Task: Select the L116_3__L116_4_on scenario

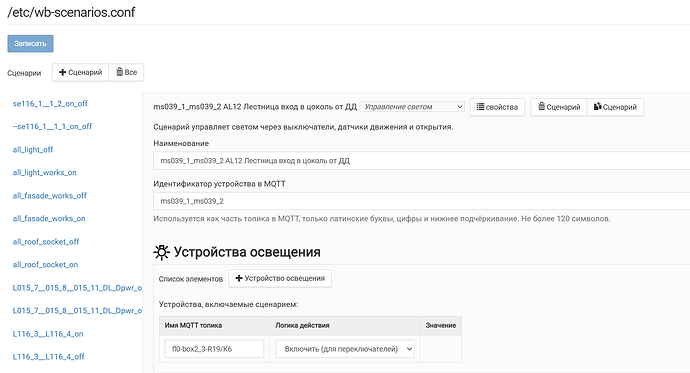Action: (x=48, y=334)
